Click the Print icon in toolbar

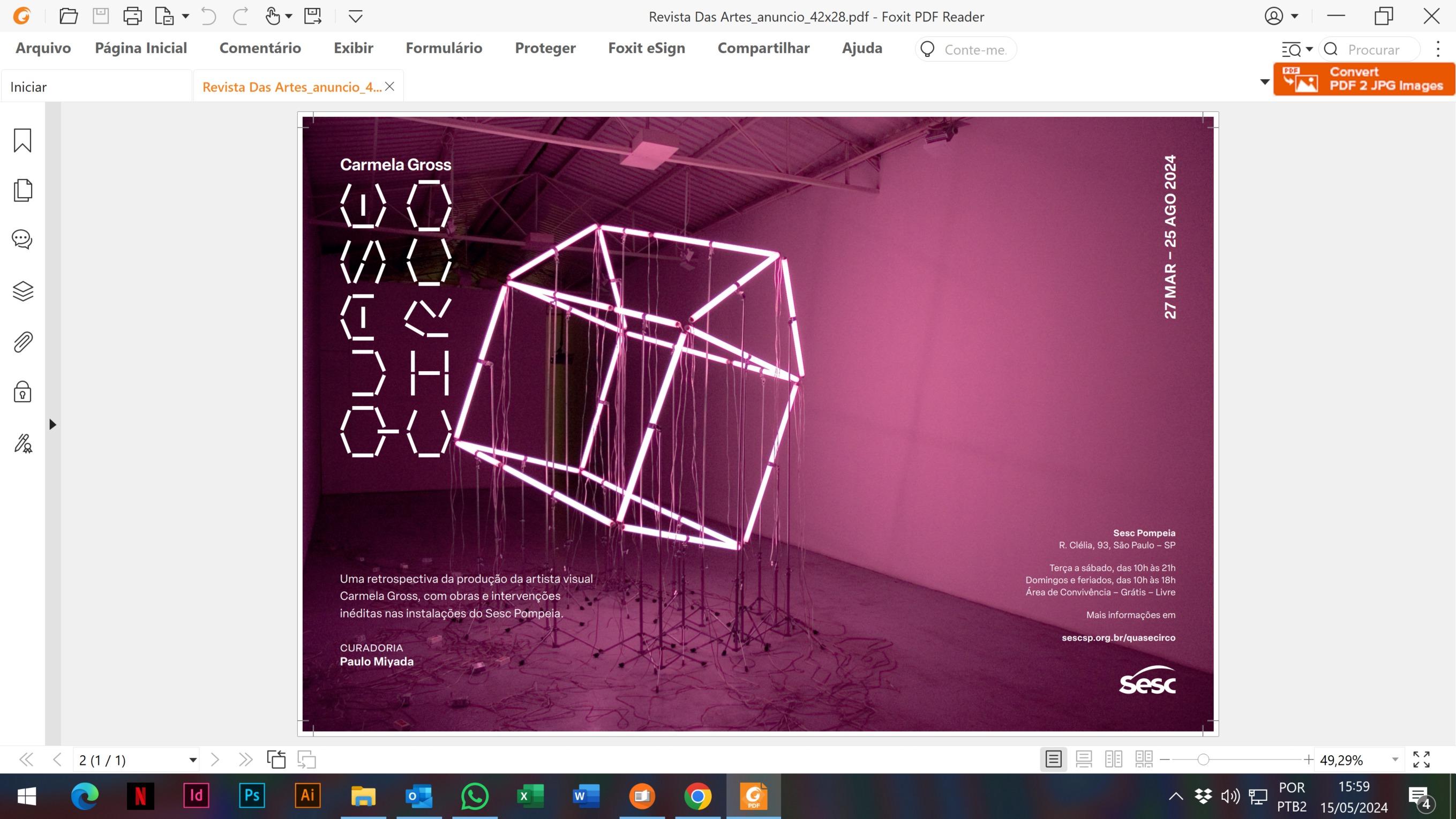tap(132, 17)
